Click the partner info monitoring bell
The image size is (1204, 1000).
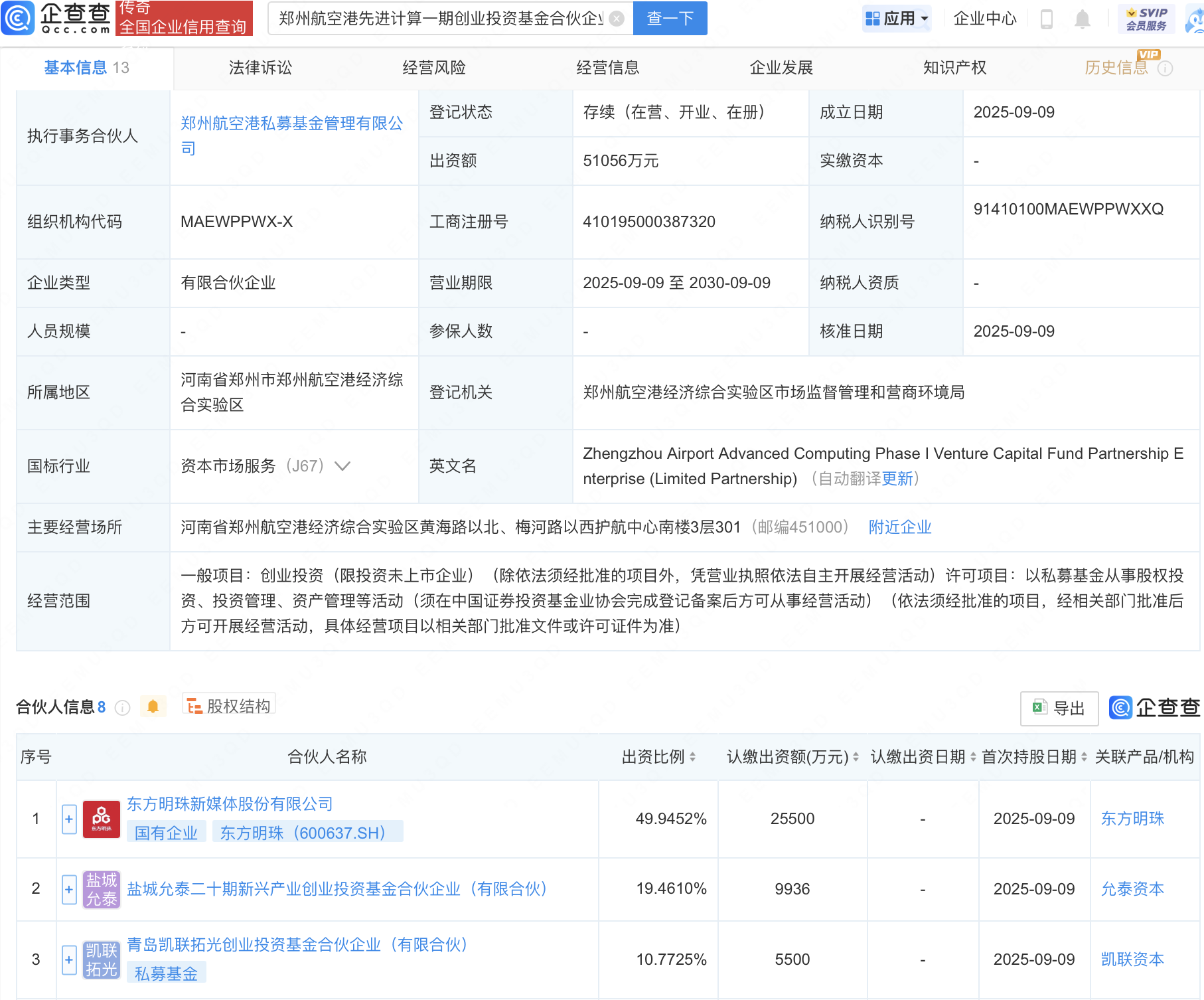pyautogui.click(x=153, y=707)
